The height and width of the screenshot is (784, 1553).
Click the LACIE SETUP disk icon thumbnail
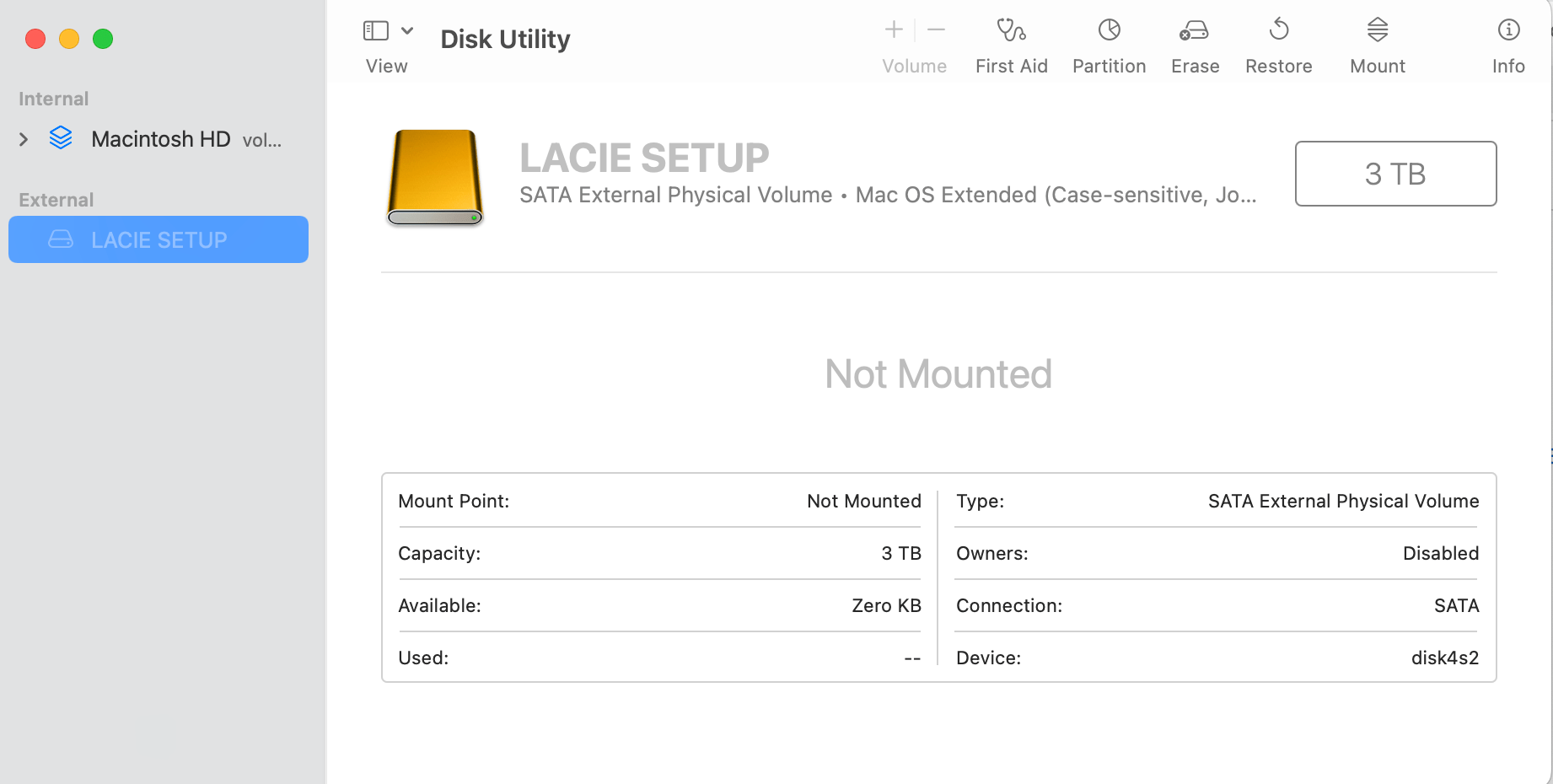point(435,177)
